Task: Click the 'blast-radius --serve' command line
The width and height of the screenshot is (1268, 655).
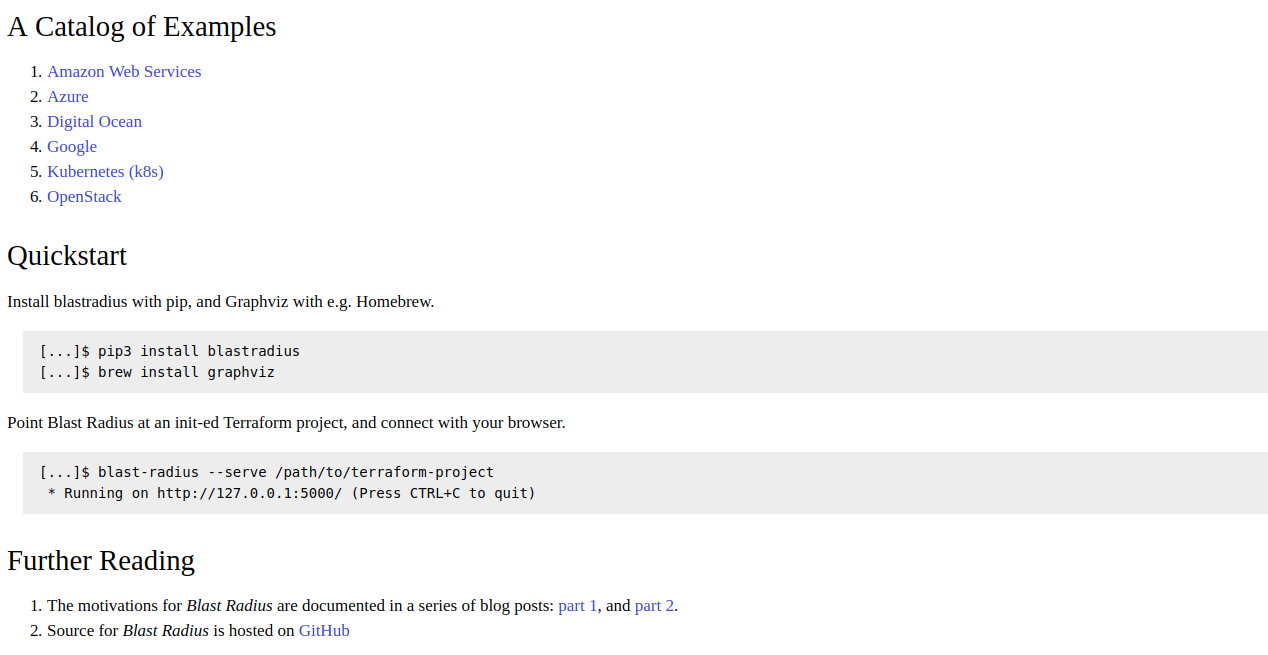Action: click(x=266, y=472)
